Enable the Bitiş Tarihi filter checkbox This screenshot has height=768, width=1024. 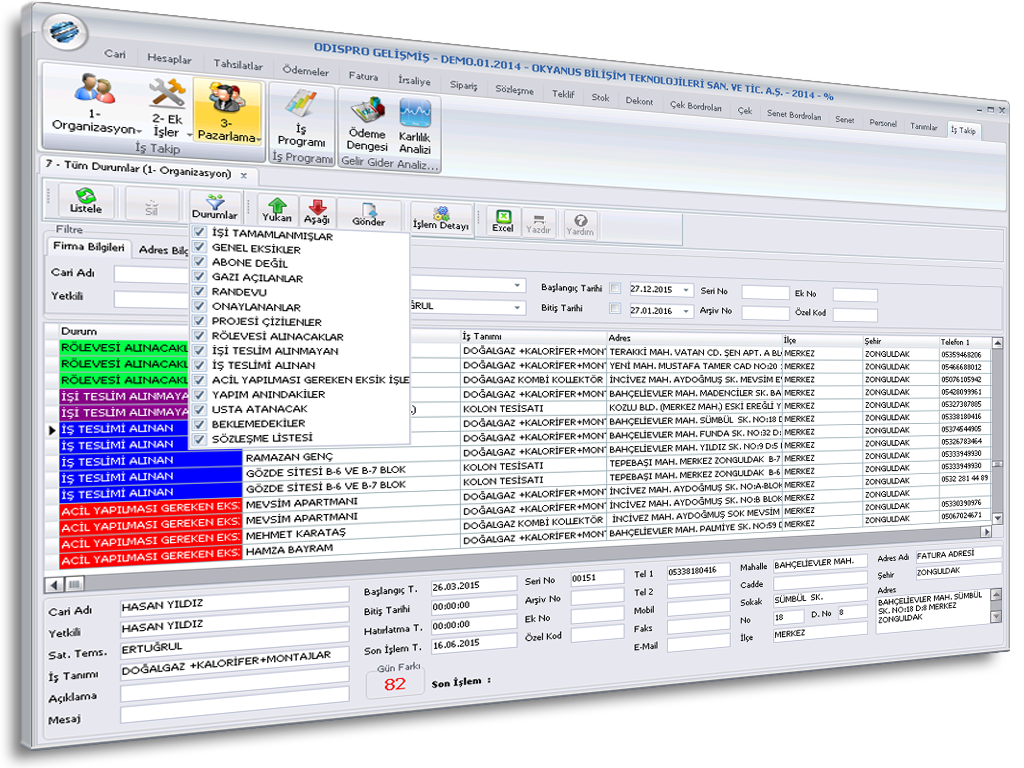tap(615, 308)
